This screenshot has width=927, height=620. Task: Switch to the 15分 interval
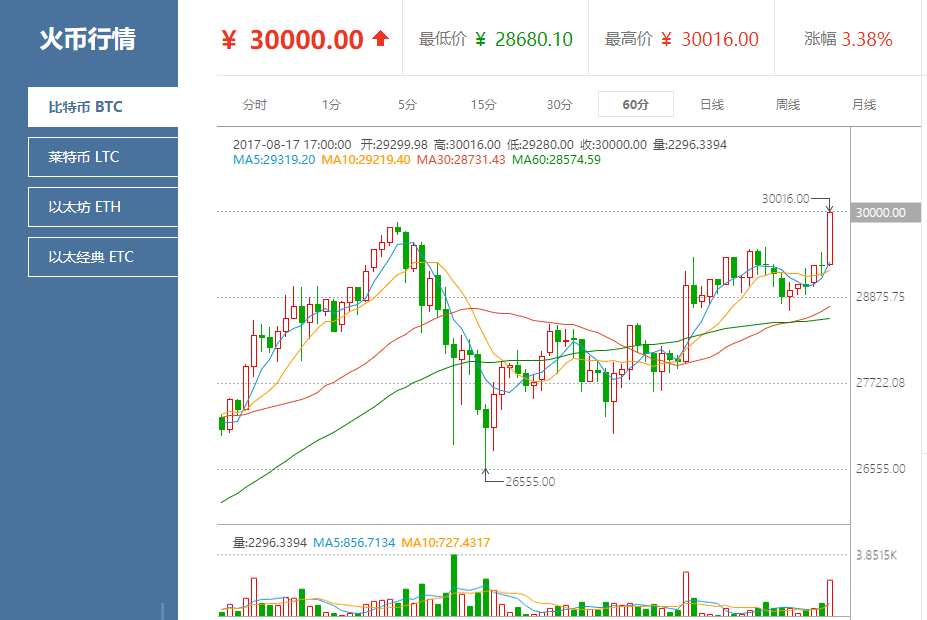click(483, 104)
